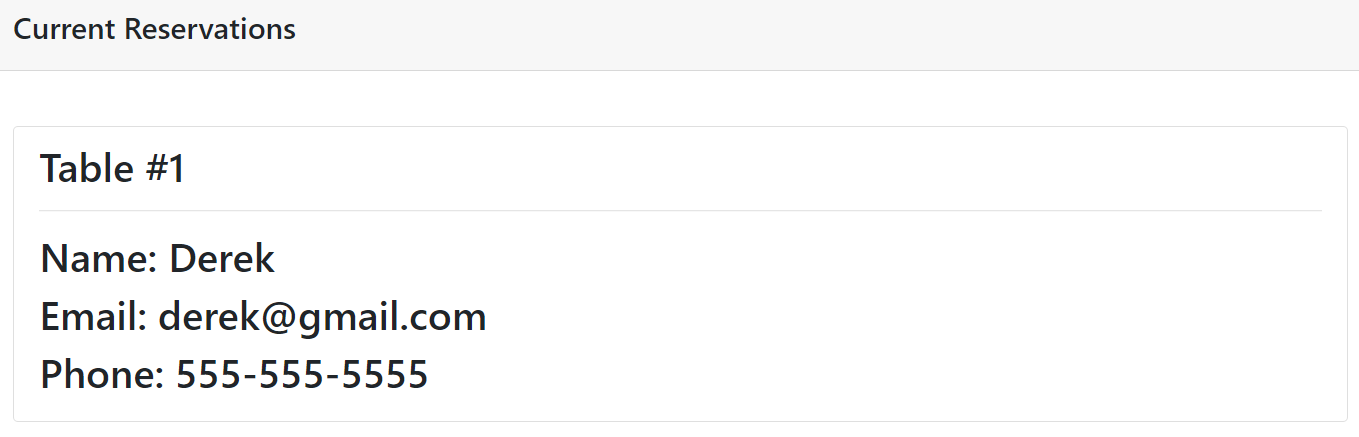Click the #1 table number

coord(165,169)
